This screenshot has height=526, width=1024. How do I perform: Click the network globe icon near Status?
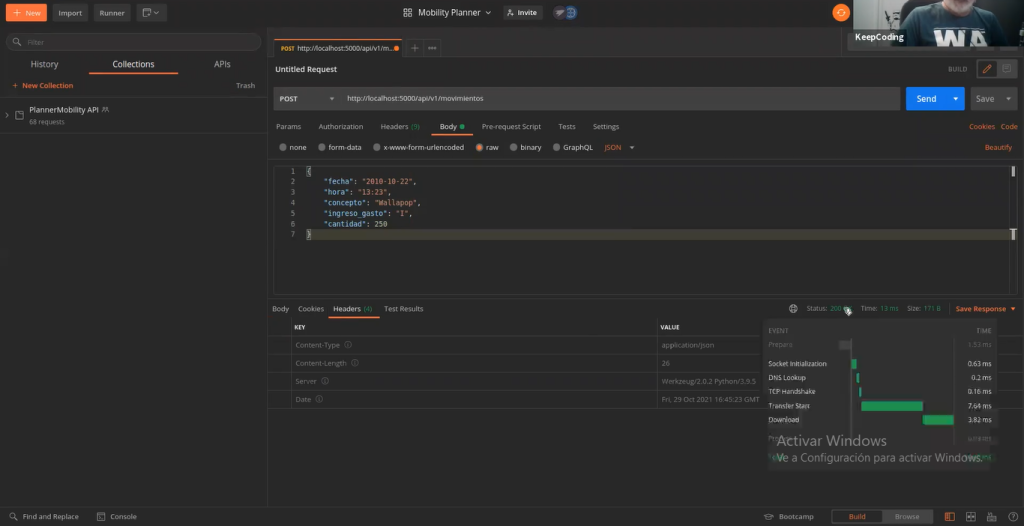click(793, 308)
